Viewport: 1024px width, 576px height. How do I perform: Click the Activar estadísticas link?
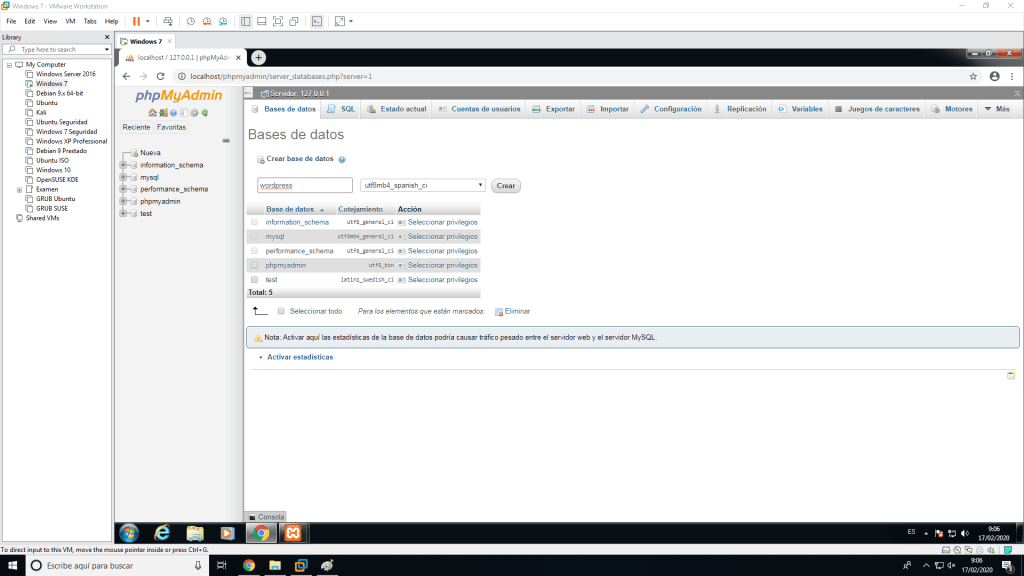(x=300, y=357)
